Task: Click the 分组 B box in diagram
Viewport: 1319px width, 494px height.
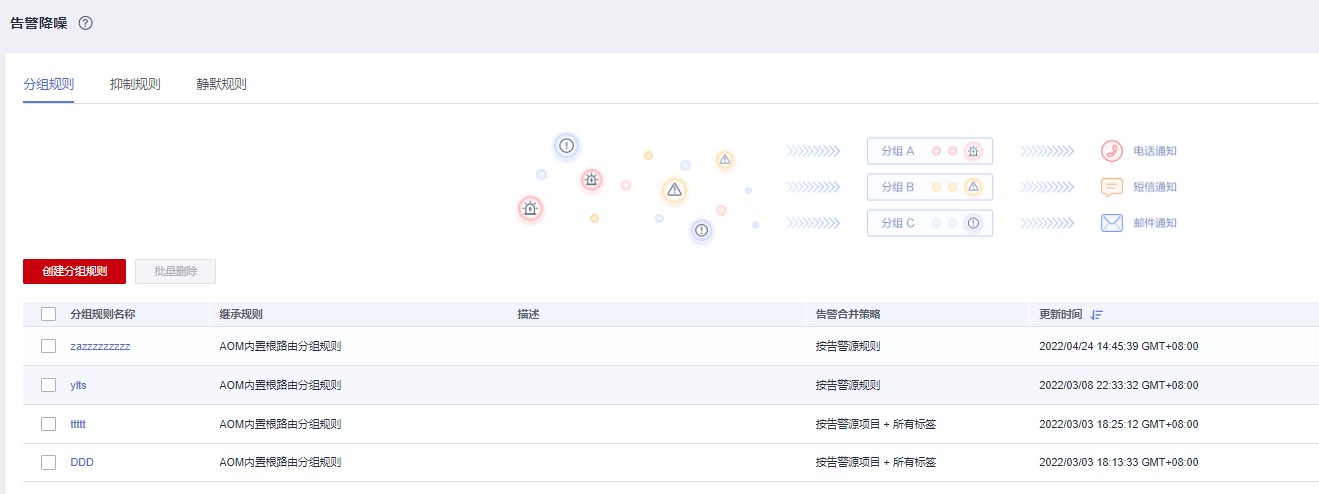Action: (x=929, y=187)
